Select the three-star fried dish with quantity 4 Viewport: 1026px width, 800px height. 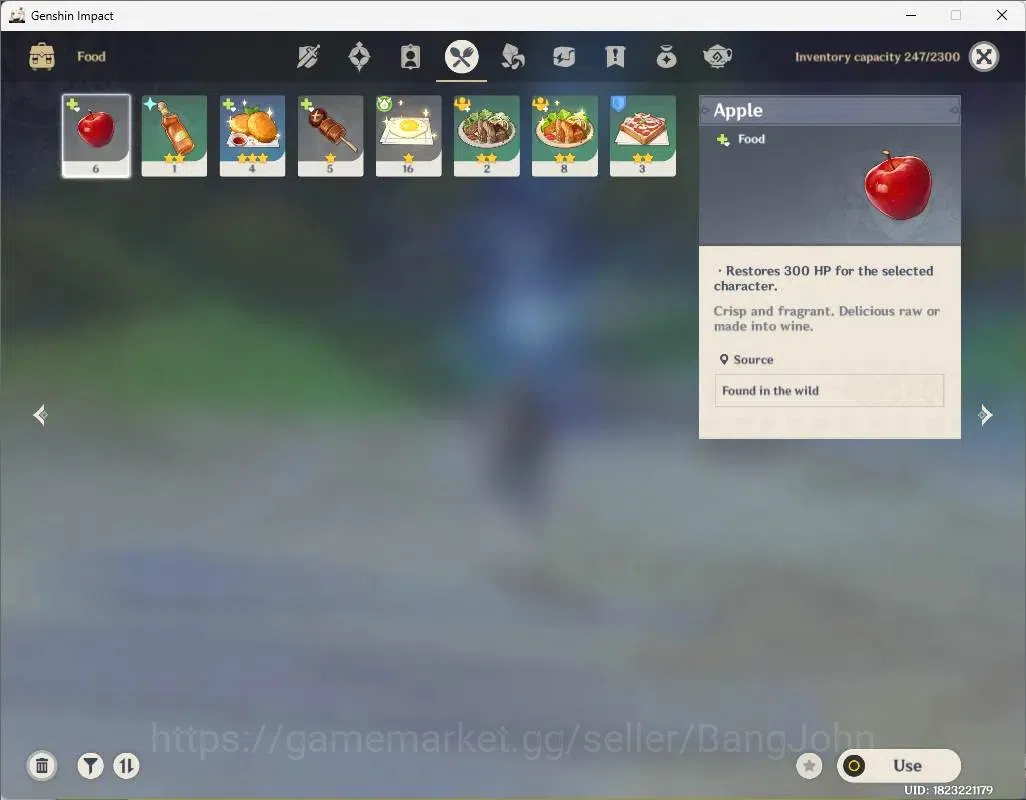tap(252, 135)
